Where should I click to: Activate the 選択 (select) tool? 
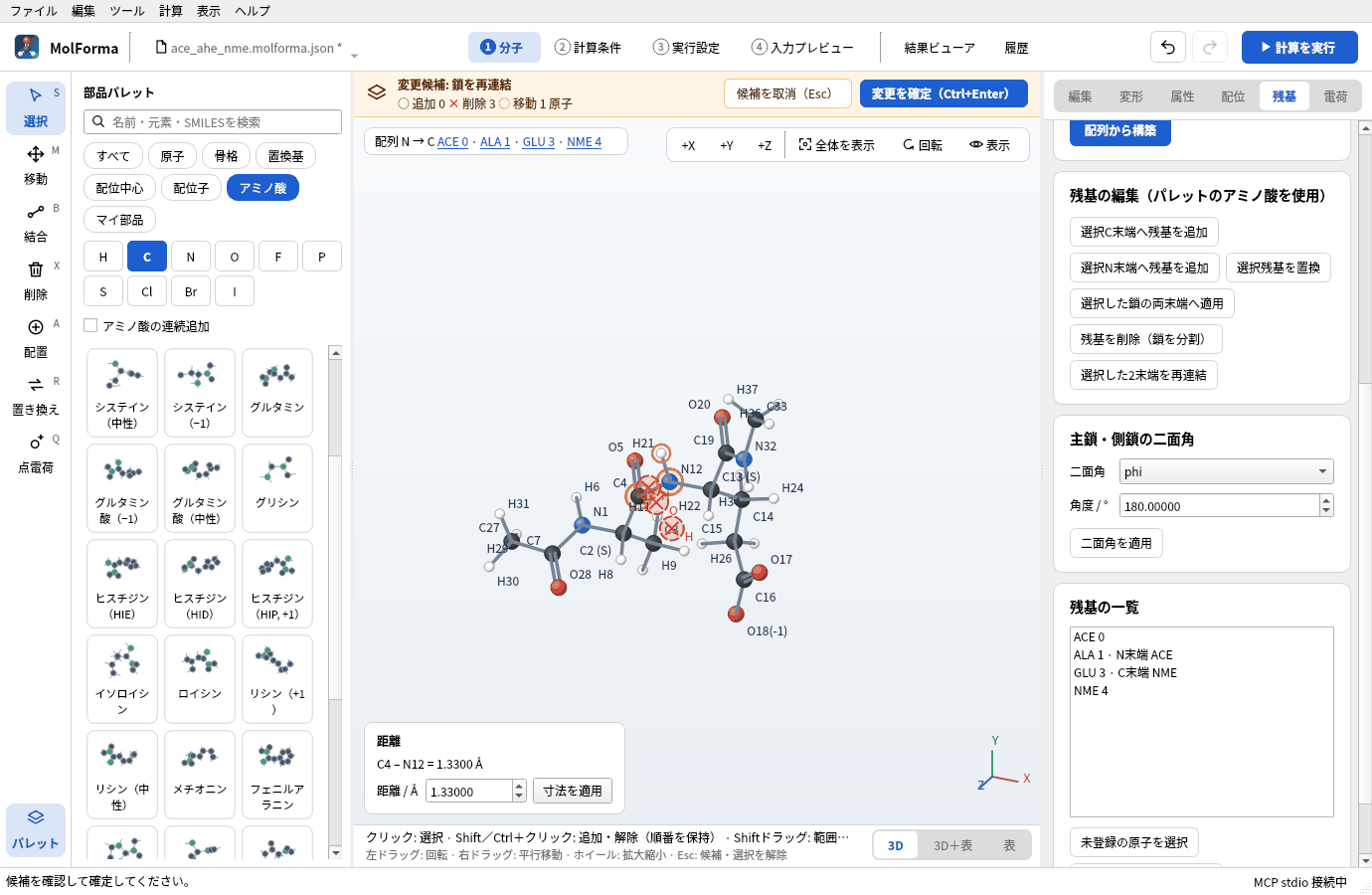pyautogui.click(x=36, y=107)
